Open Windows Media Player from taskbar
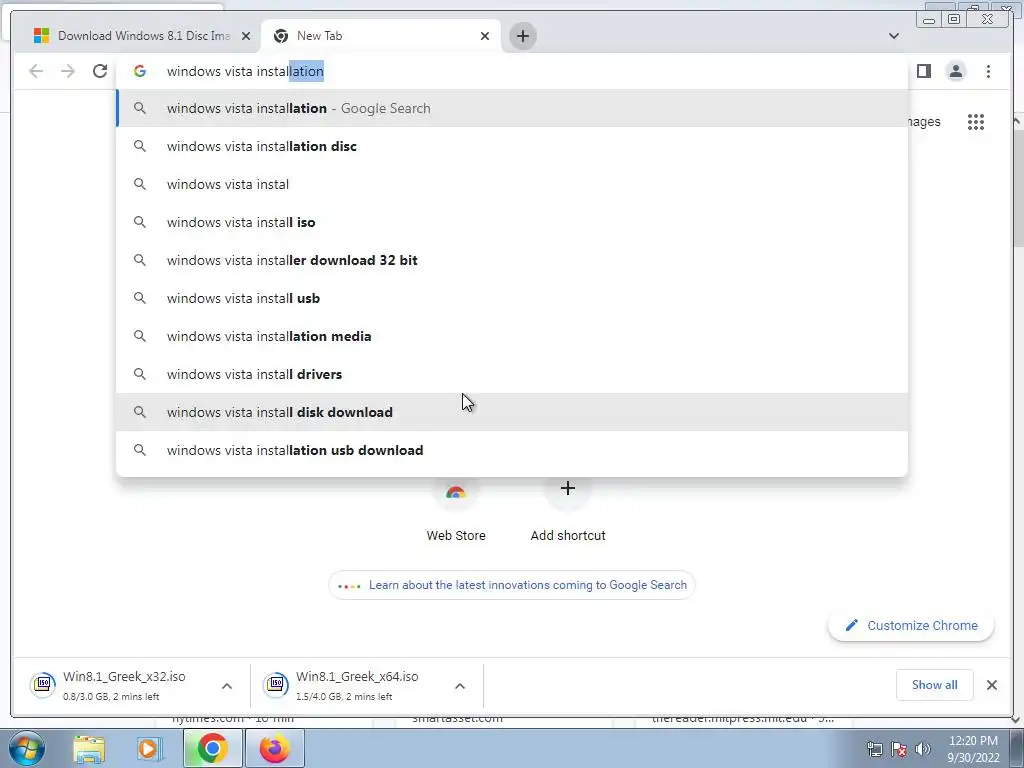This screenshot has width=1024, height=768. point(148,749)
